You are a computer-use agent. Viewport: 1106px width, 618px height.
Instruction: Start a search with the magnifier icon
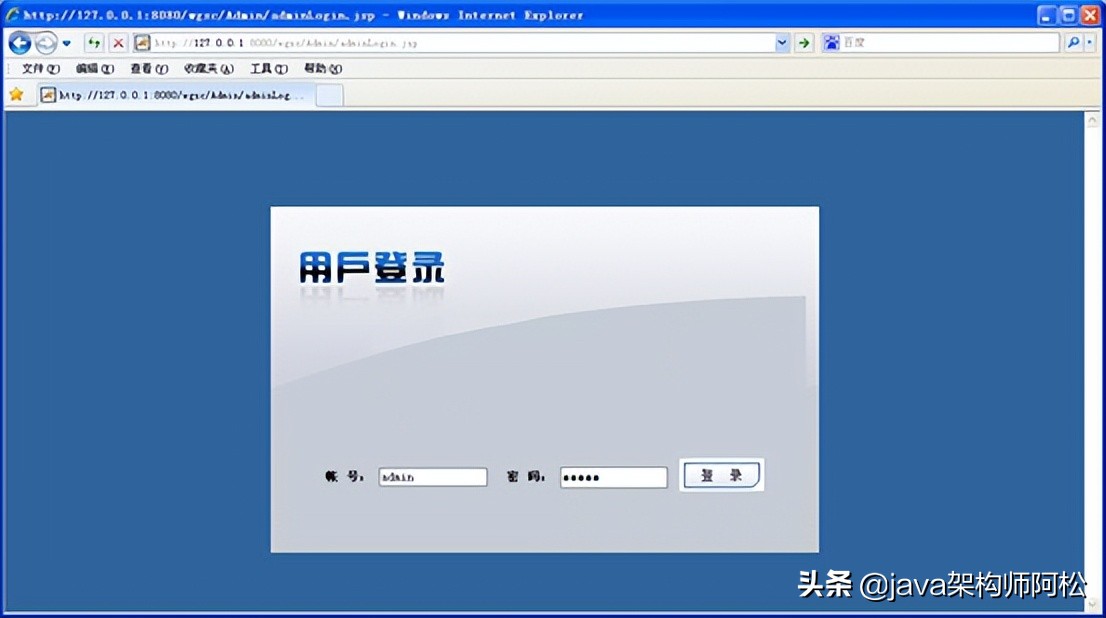coord(1072,42)
